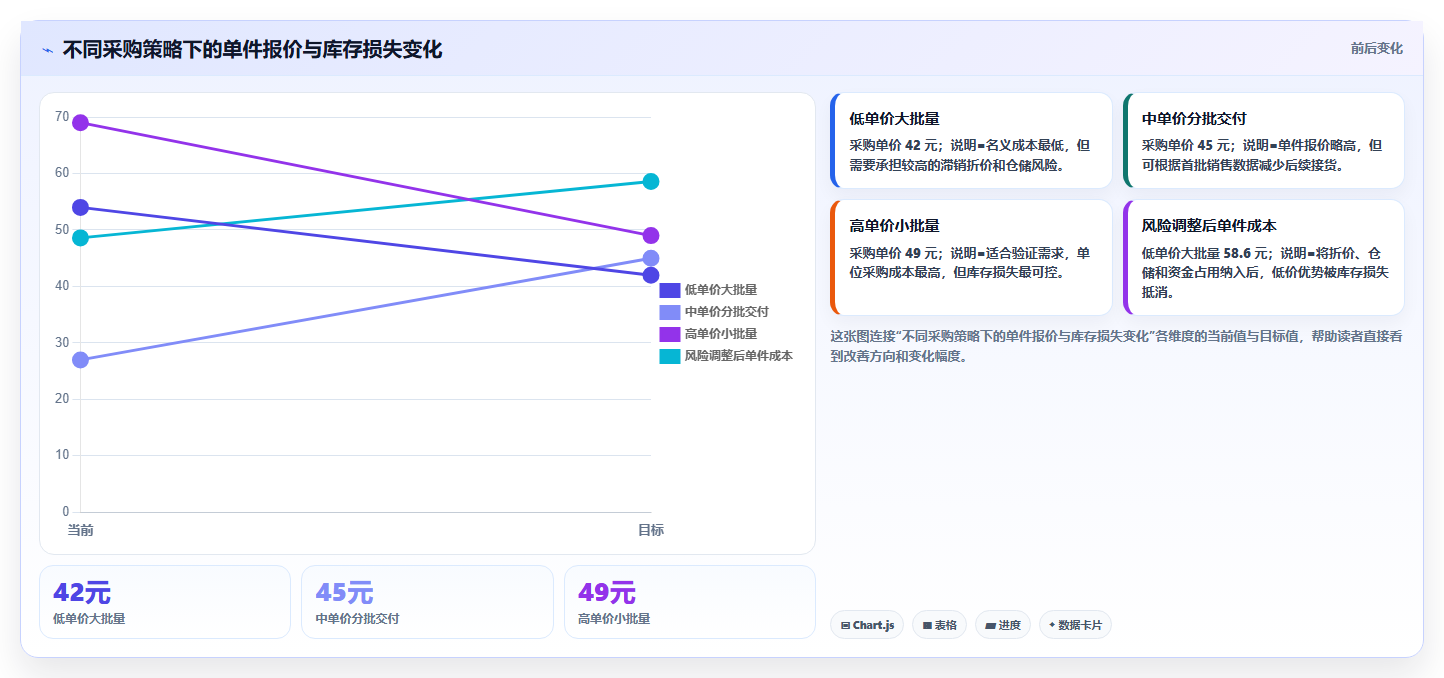
Task: Click the chart title heading text
Action: click(252, 49)
